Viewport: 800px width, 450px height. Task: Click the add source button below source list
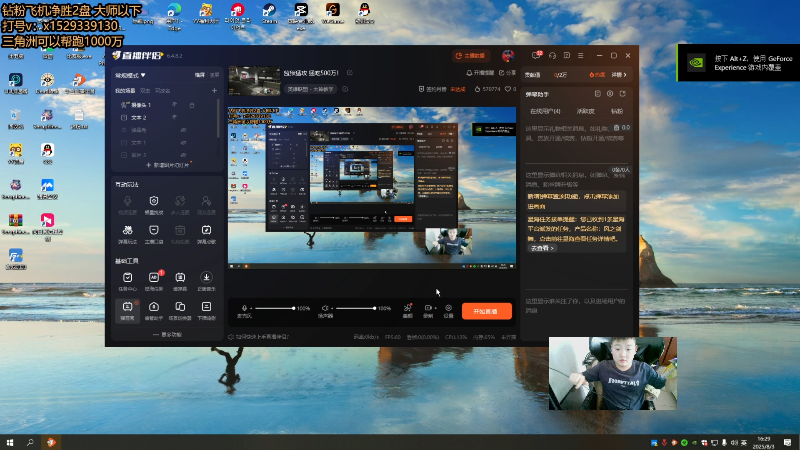[x=167, y=165]
